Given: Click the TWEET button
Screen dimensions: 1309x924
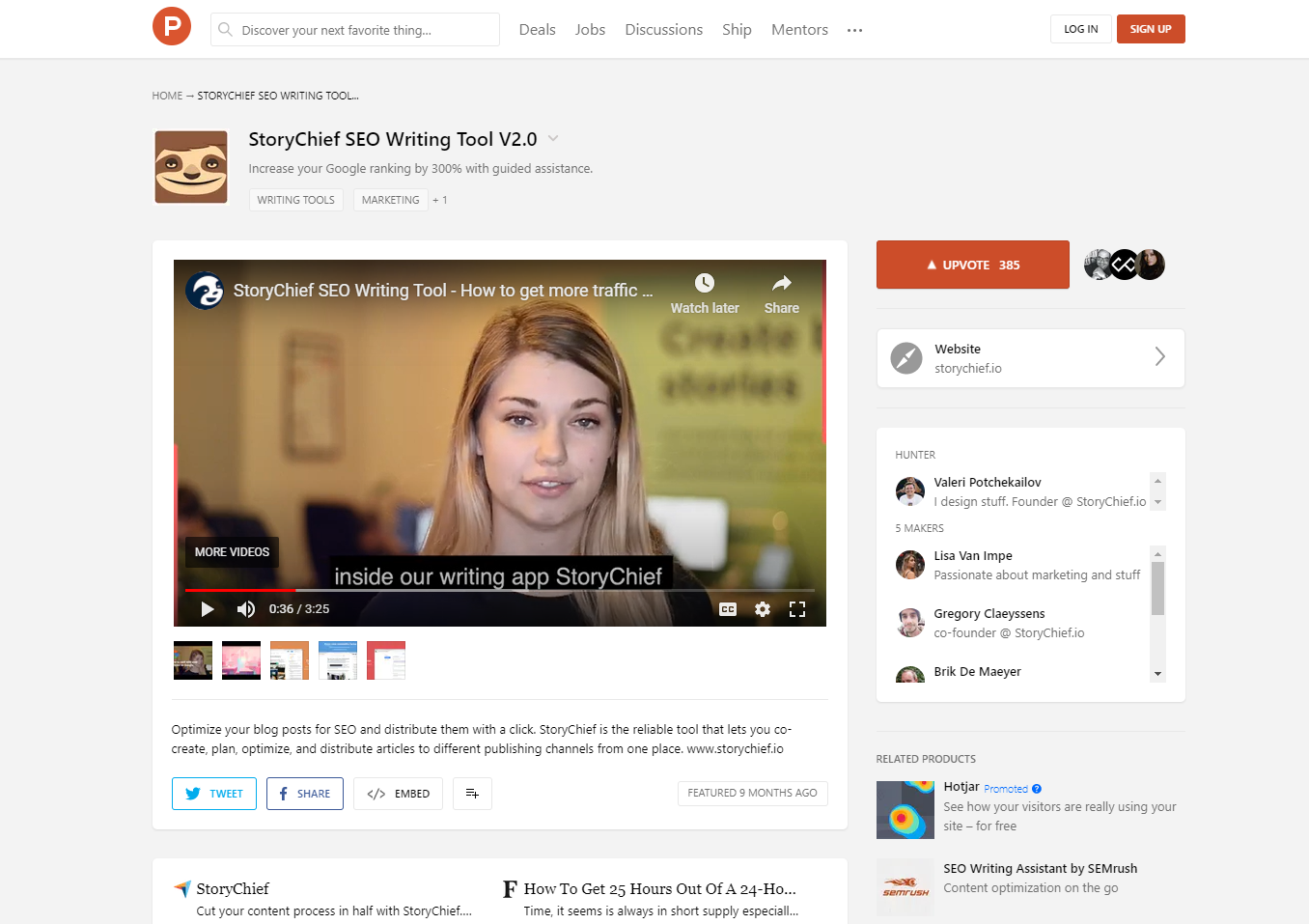Looking at the screenshot, I should click(x=214, y=794).
